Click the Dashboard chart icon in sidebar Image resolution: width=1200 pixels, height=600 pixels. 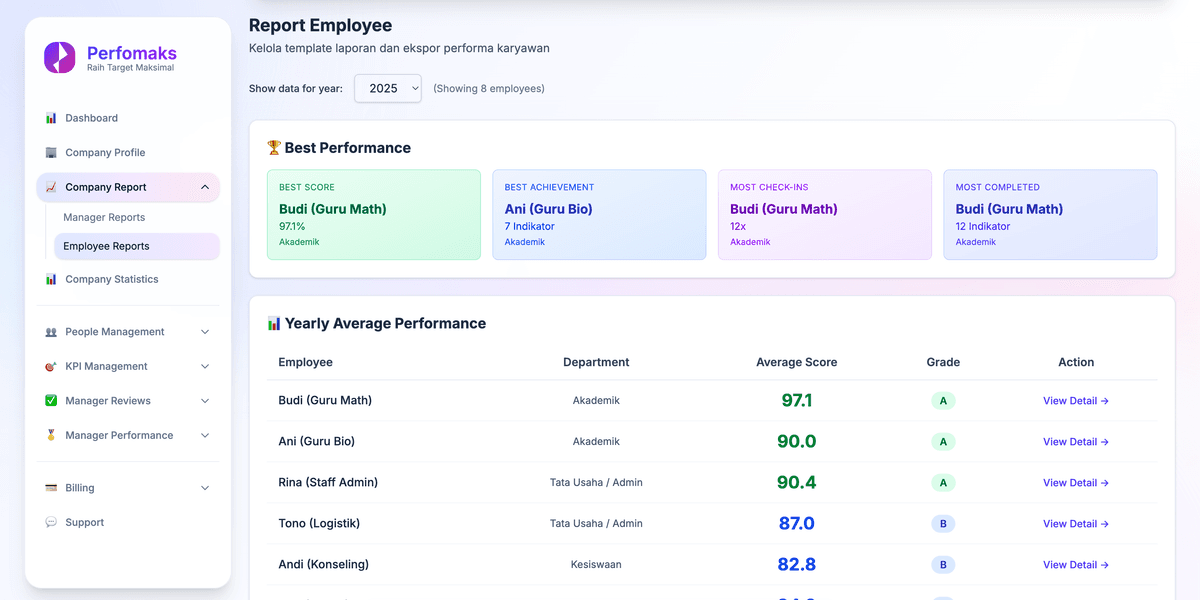(51, 118)
